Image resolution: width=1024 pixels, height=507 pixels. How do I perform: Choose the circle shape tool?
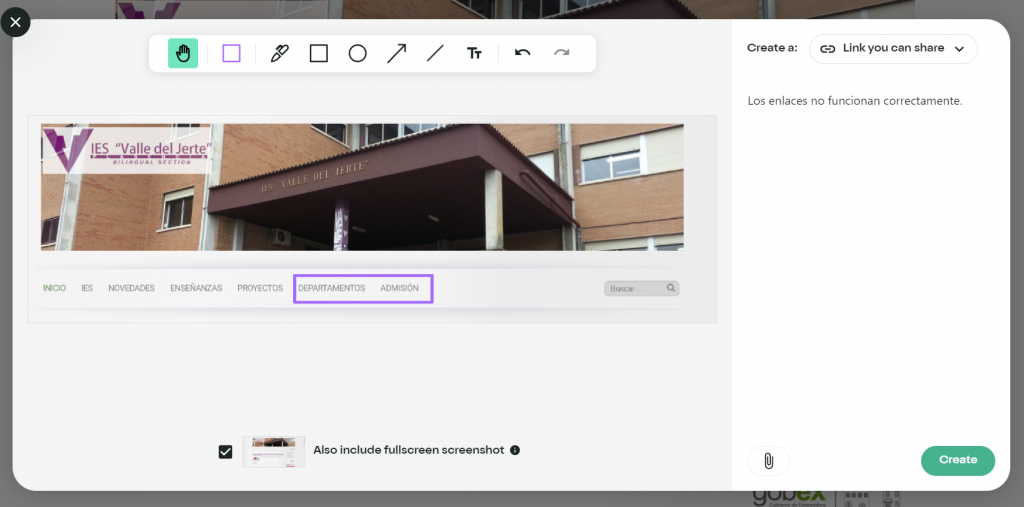[x=357, y=53]
